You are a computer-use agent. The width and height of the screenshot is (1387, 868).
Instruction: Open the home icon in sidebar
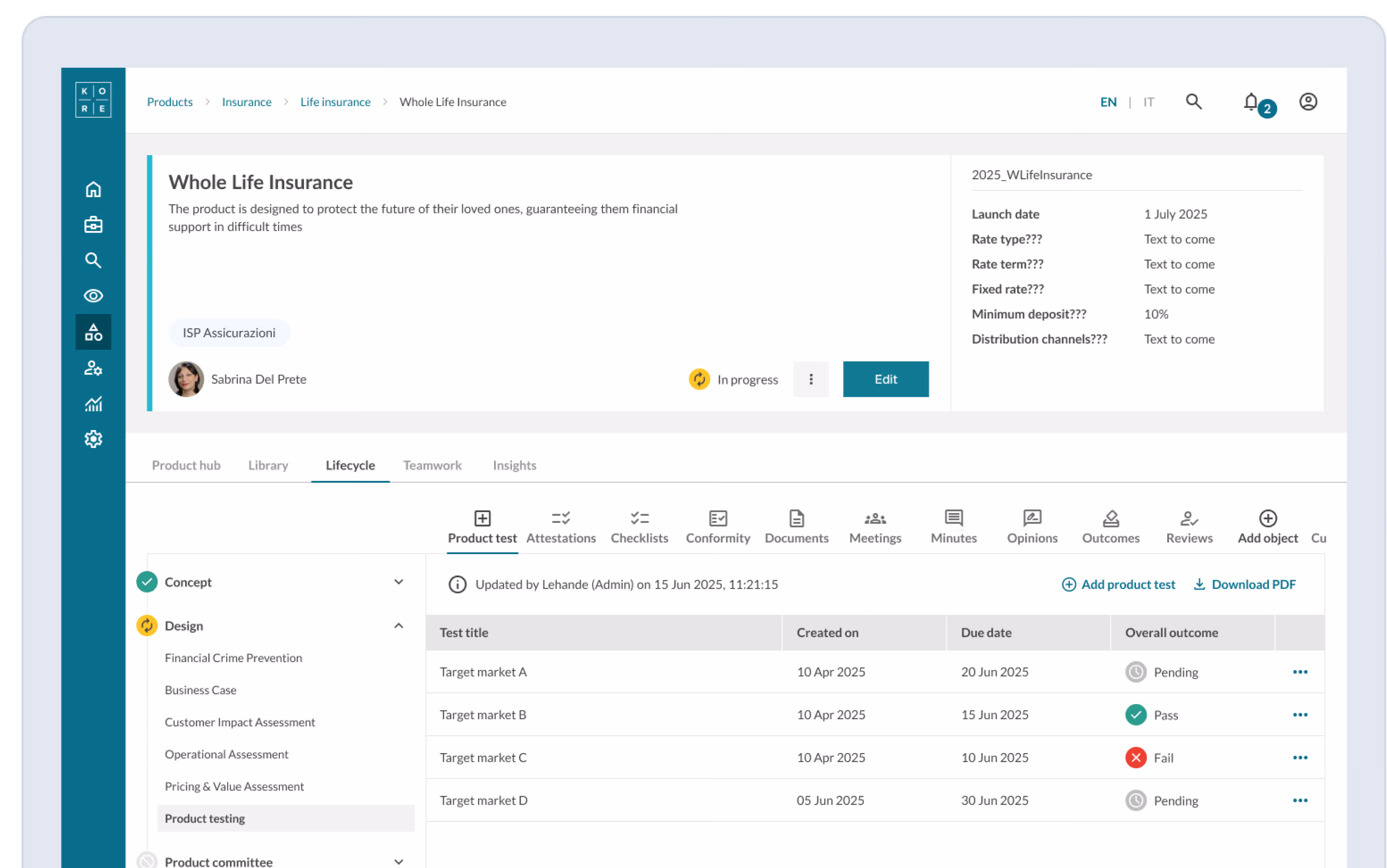[93, 189]
